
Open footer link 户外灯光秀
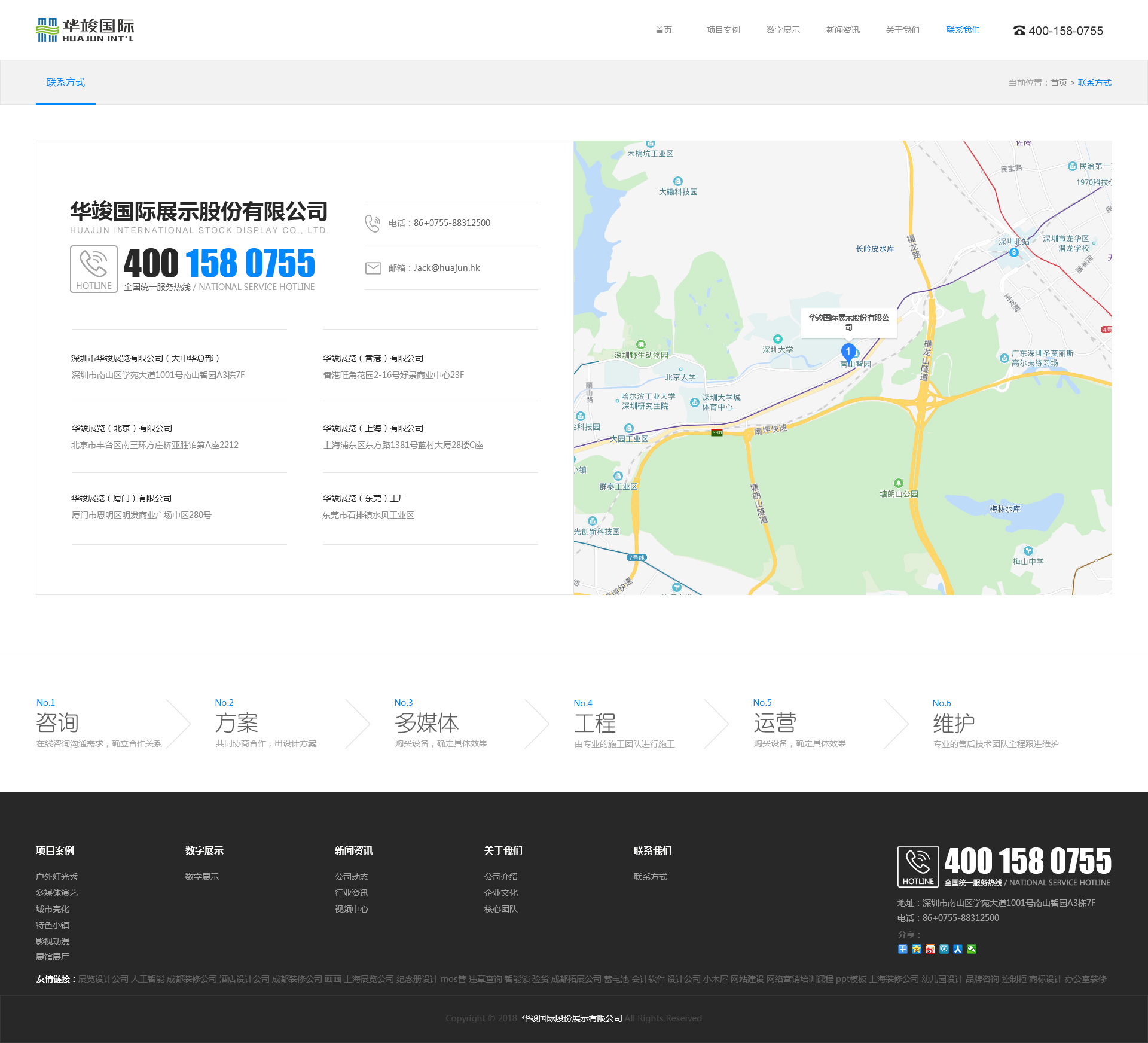pos(57,877)
